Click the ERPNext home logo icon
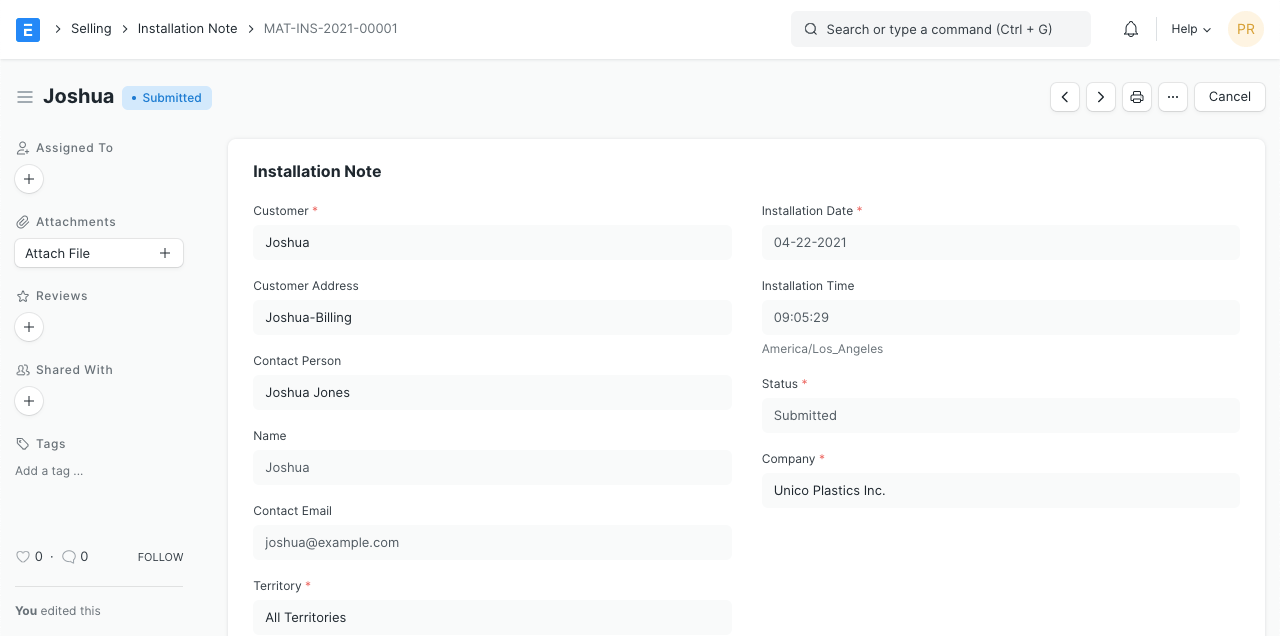Viewport: 1280px width, 636px height. click(x=28, y=29)
